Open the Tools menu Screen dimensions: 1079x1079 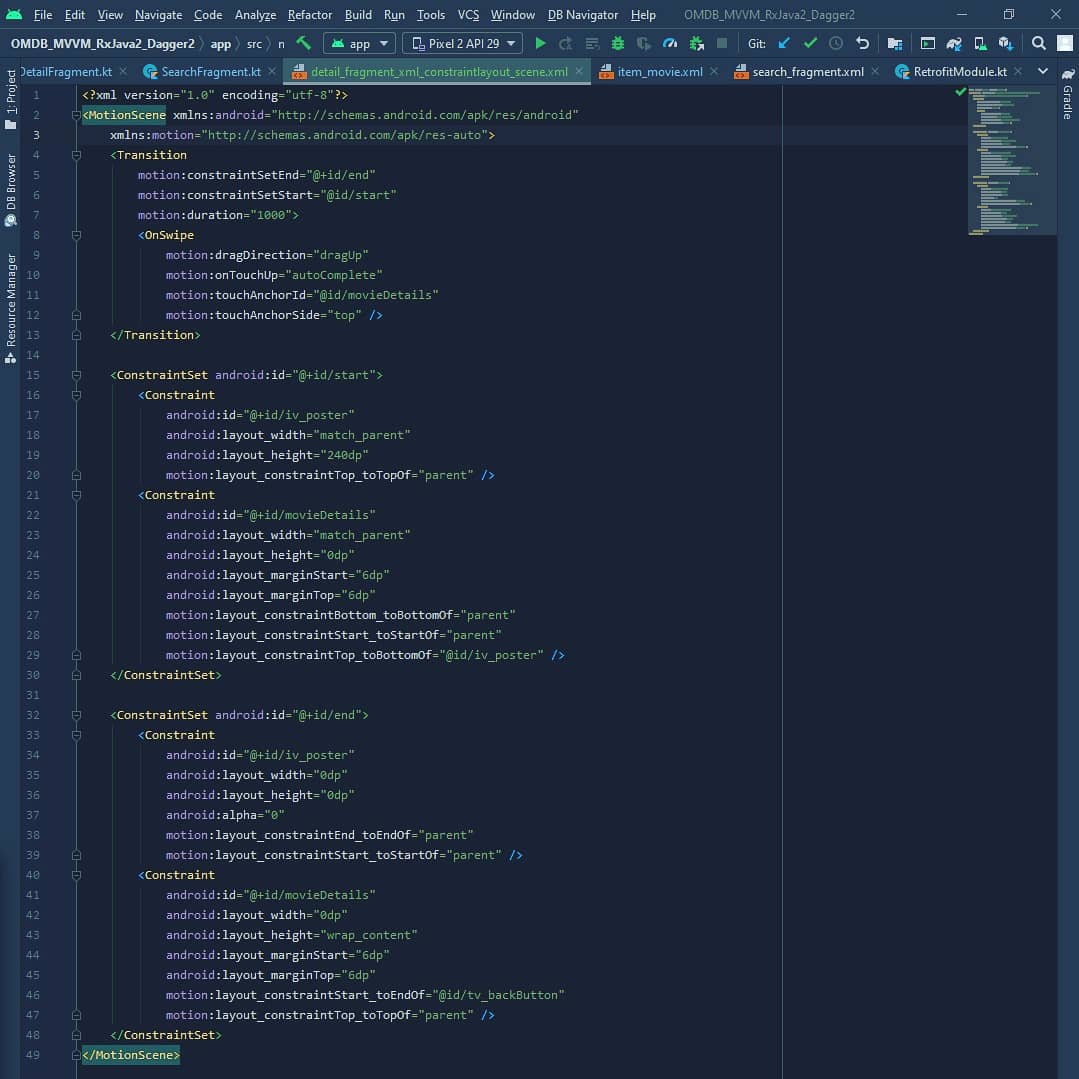(x=431, y=14)
